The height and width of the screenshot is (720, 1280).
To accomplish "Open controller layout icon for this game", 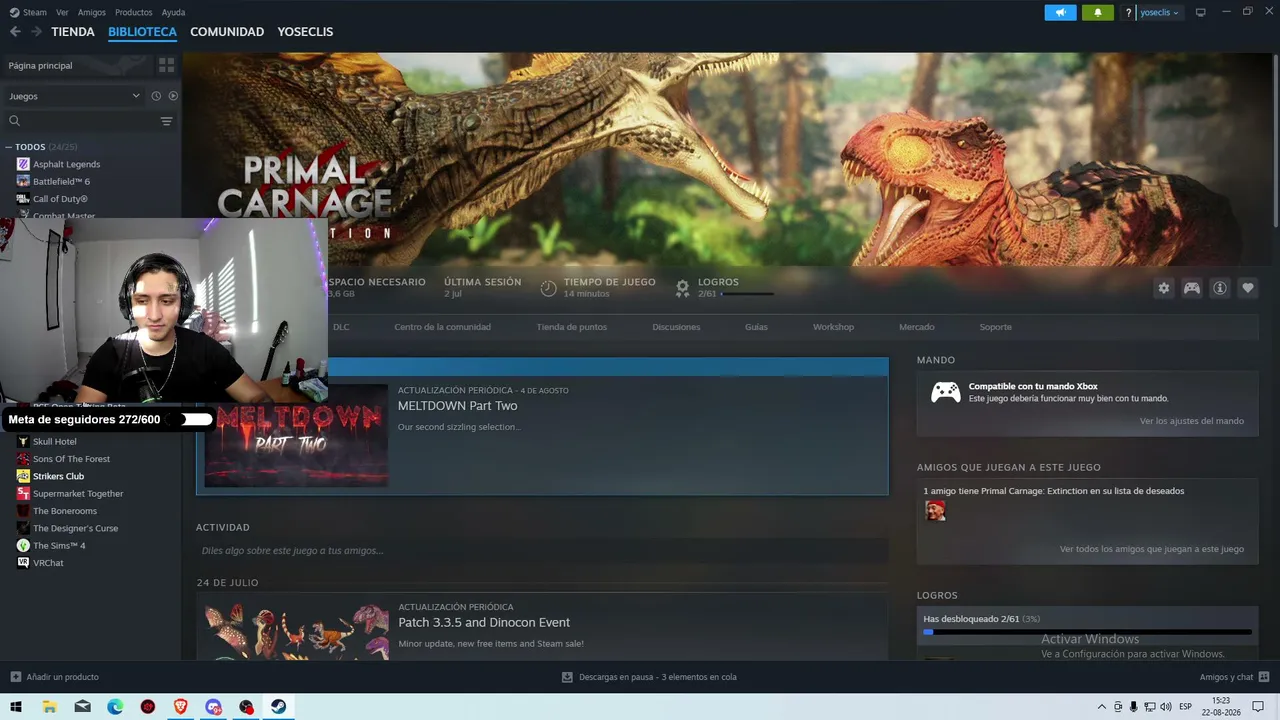I will (1191, 288).
